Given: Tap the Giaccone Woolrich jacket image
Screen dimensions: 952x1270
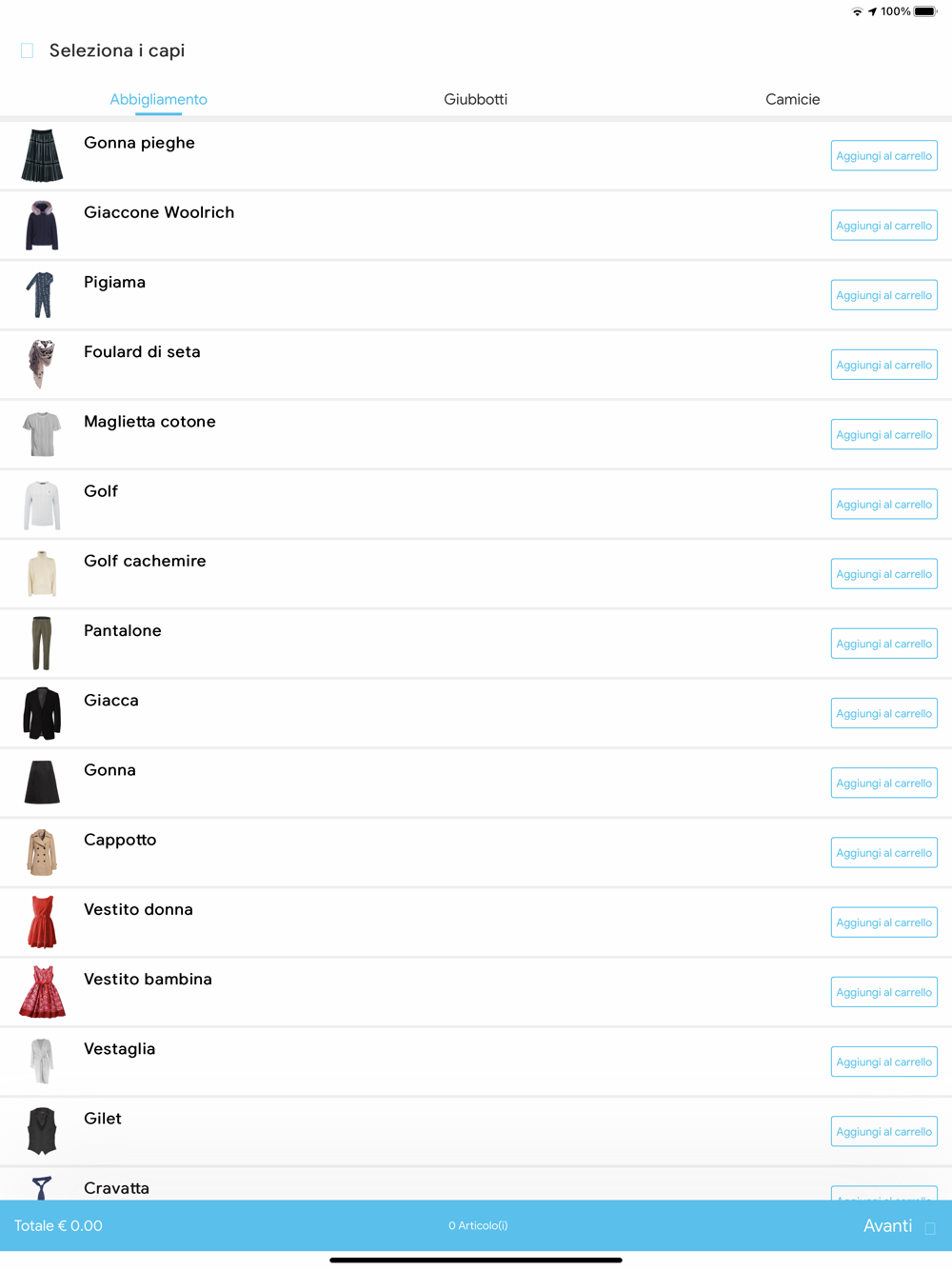Looking at the screenshot, I should [42, 226].
